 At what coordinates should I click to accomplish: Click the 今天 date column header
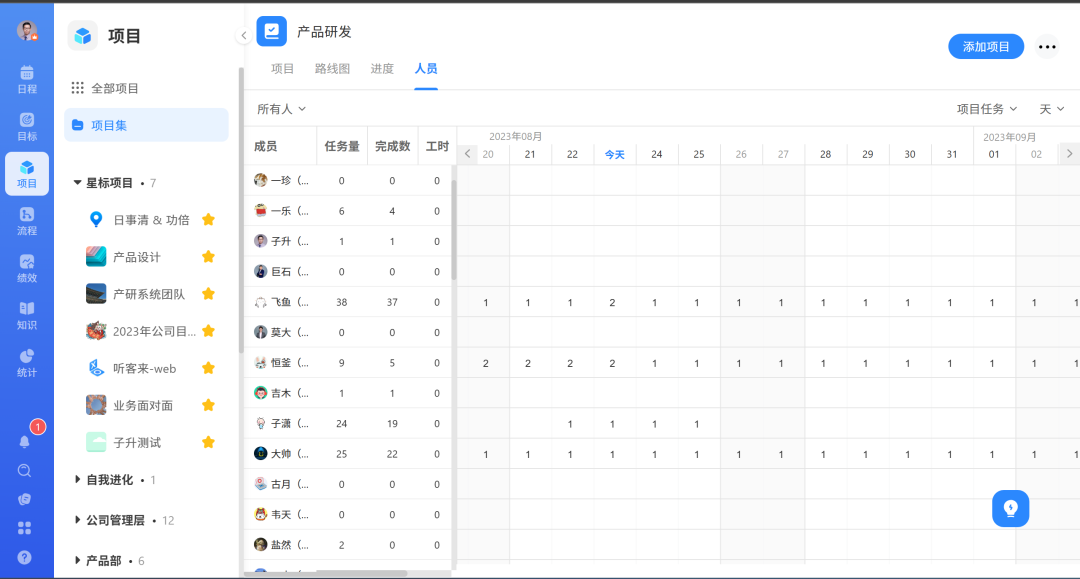[x=614, y=154]
